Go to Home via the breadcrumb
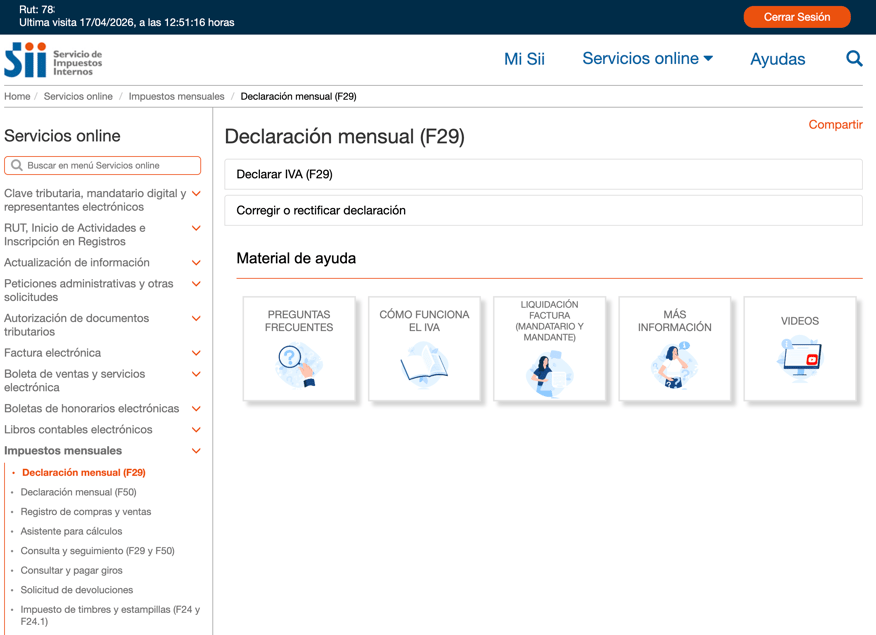The height and width of the screenshot is (635, 876). pyautogui.click(x=16, y=96)
